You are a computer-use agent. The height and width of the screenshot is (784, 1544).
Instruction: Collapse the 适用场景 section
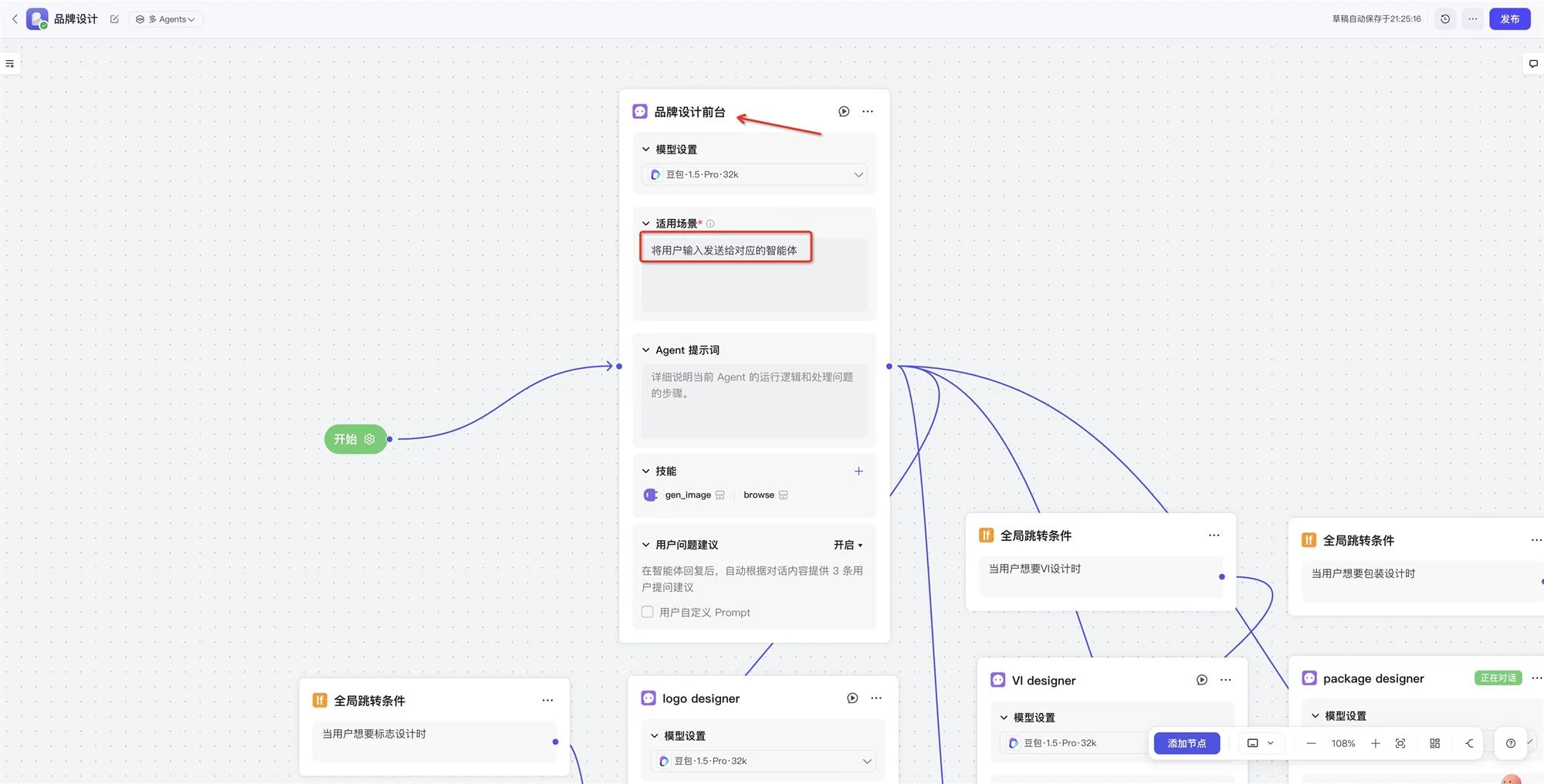[646, 223]
